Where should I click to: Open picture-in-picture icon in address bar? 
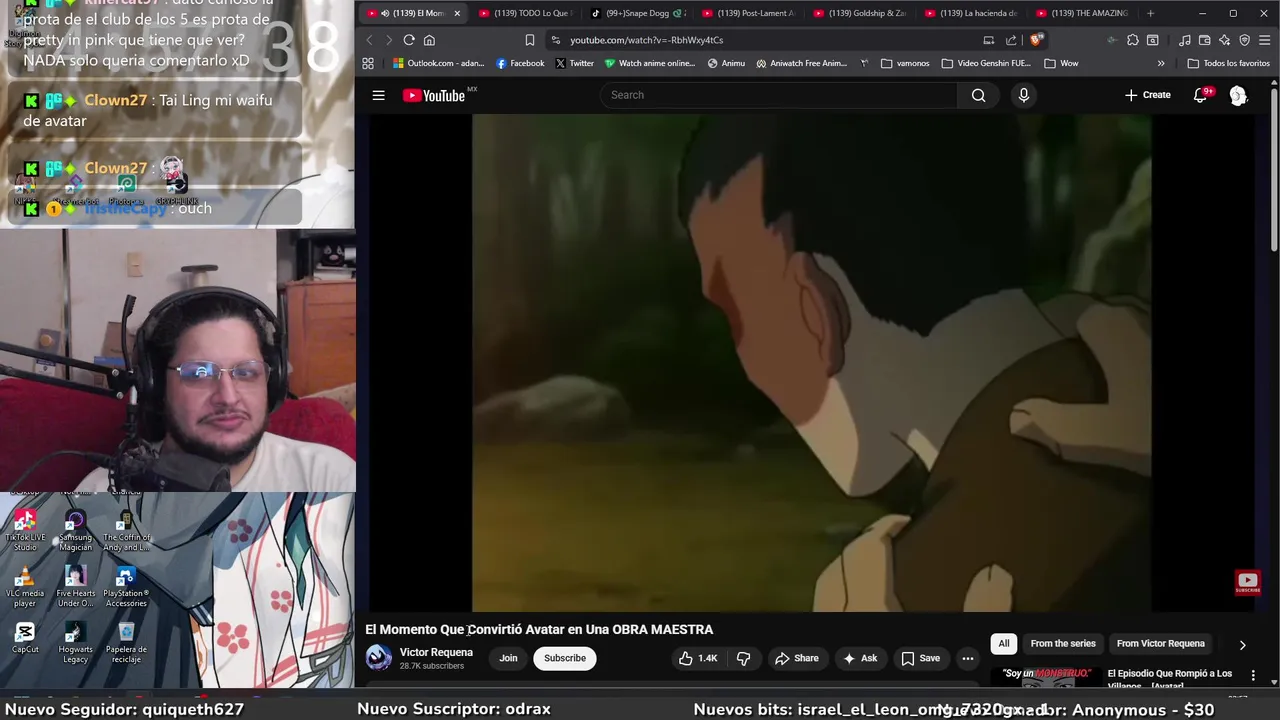point(988,40)
